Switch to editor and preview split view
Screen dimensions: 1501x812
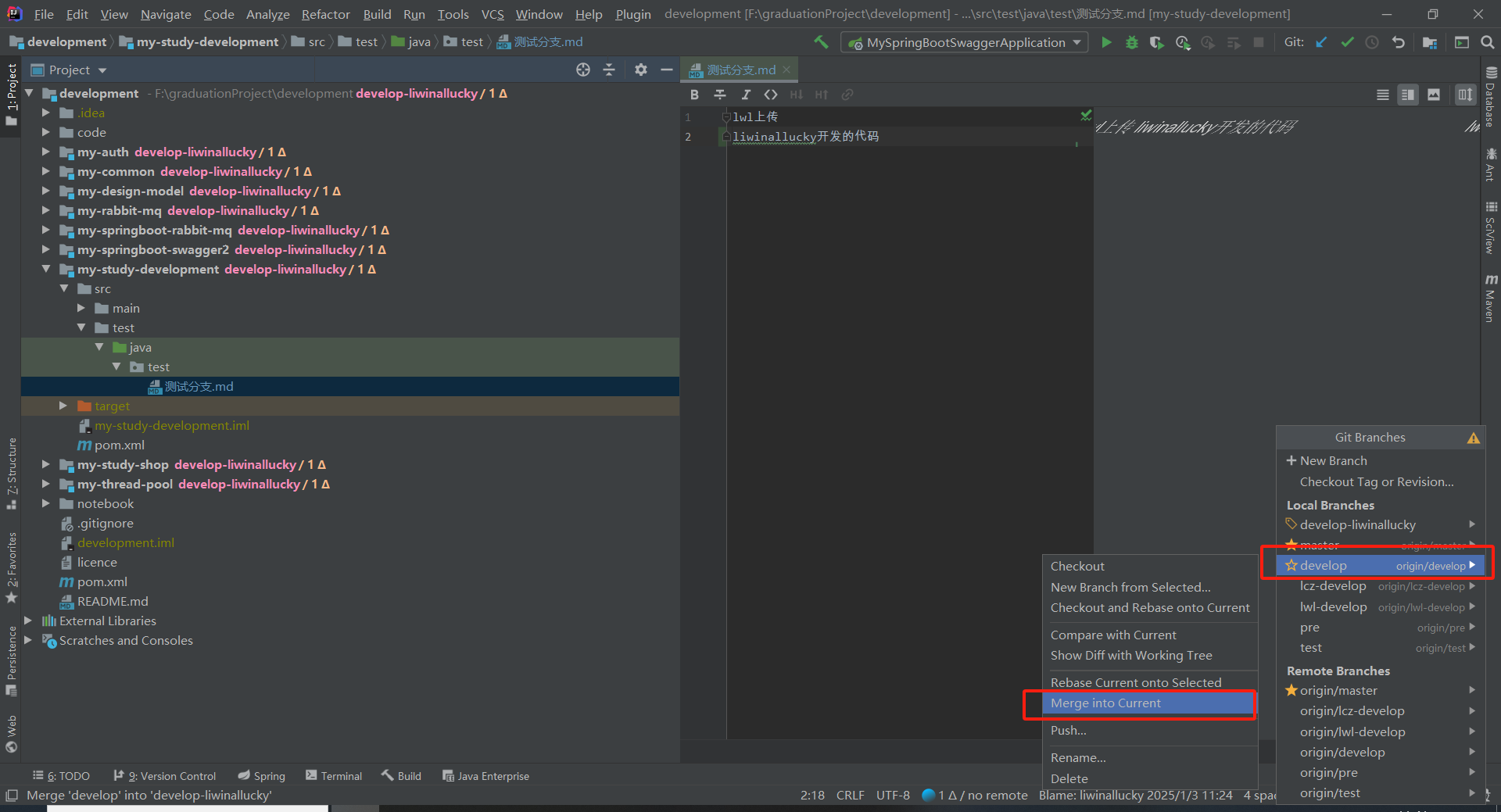tap(1408, 95)
